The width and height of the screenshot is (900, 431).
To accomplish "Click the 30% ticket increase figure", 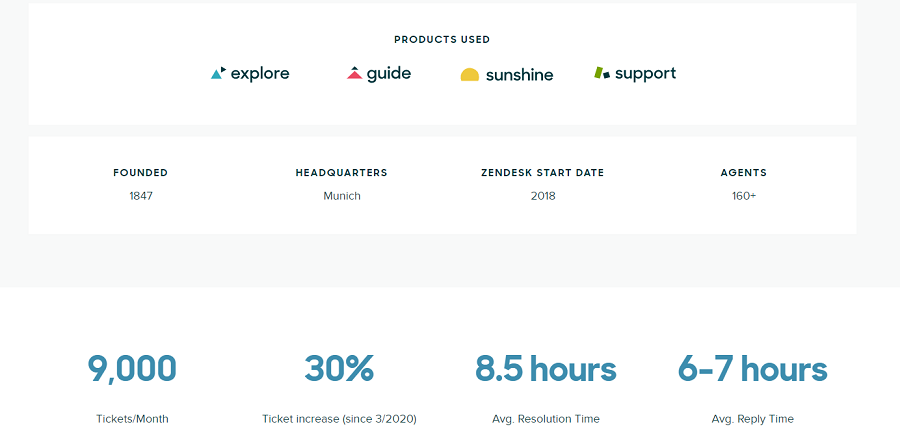I will tap(339, 369).
